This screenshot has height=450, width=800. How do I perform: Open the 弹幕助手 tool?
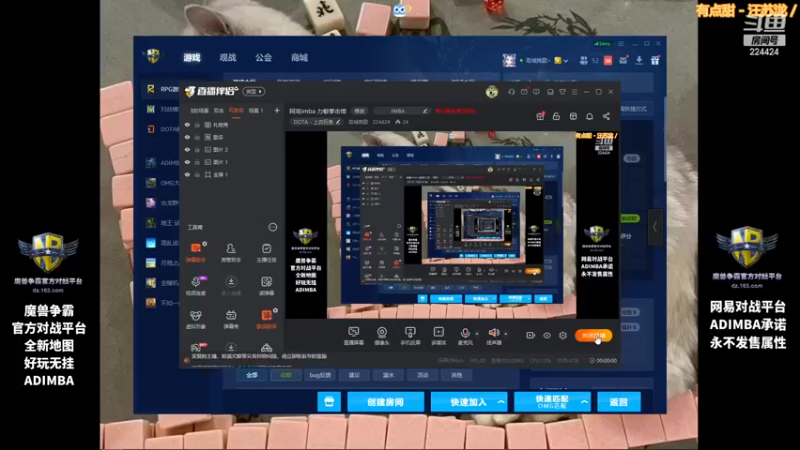[x=196, y=252]
